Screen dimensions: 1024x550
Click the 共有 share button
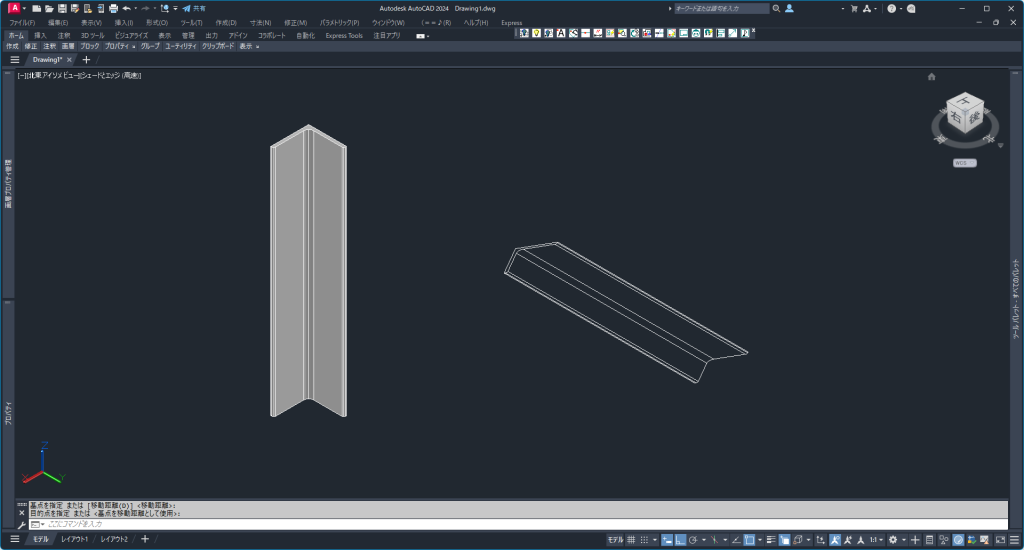coord(194,8)
